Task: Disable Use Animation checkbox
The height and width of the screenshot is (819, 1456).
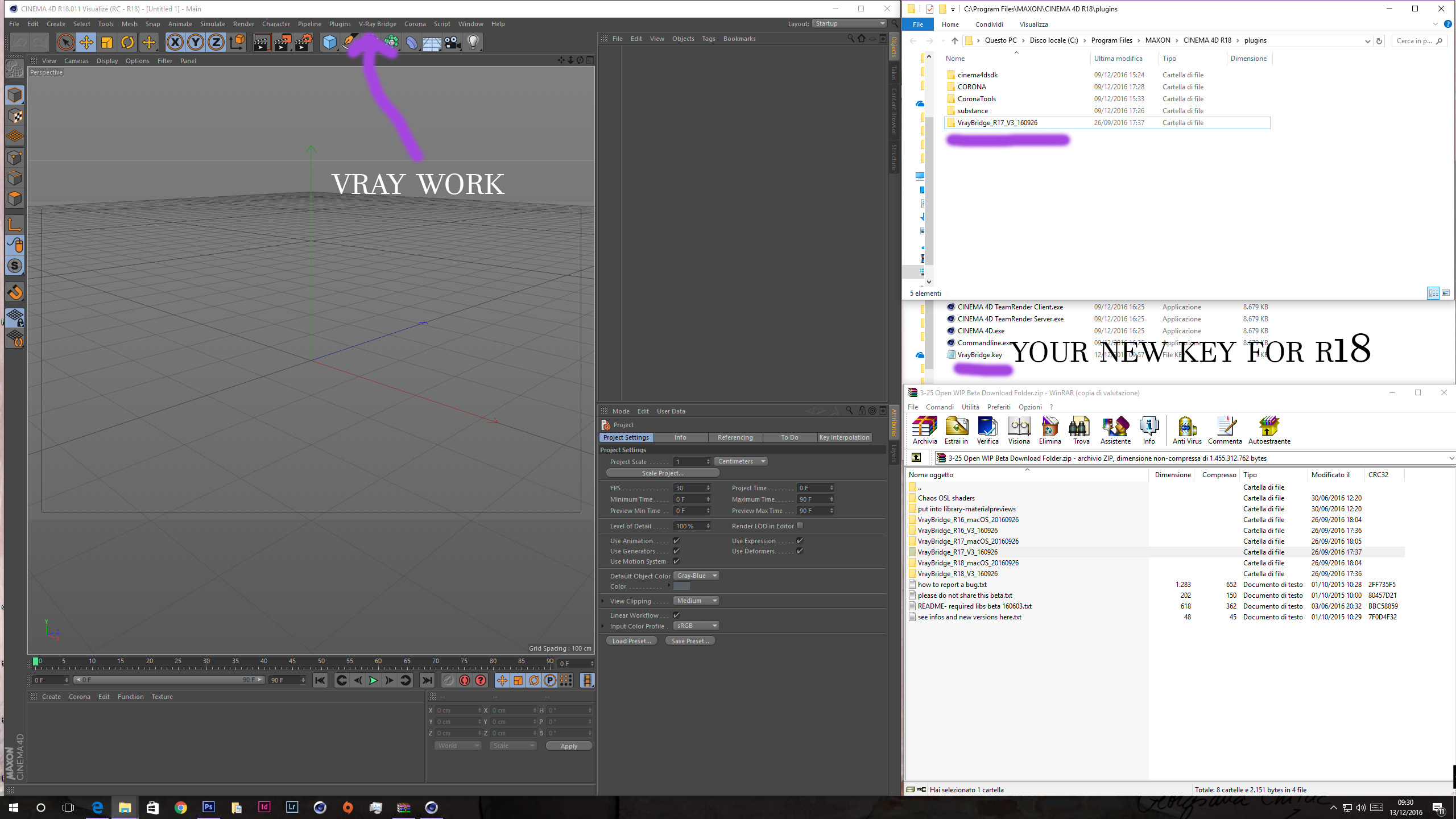Action: [x=677, y=540]
